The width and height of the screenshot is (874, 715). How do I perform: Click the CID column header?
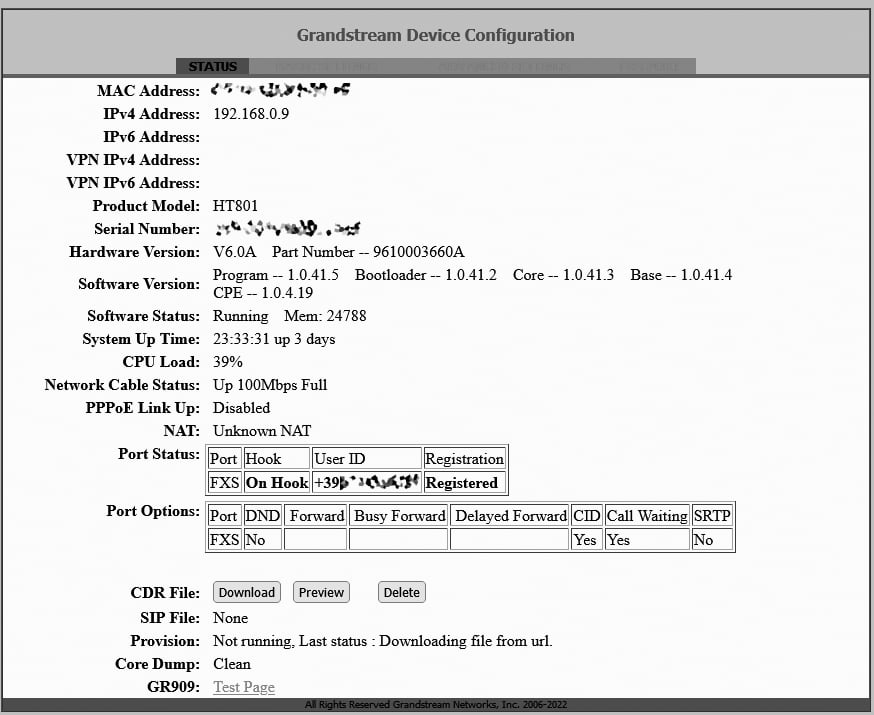click(x=586, y=515)
